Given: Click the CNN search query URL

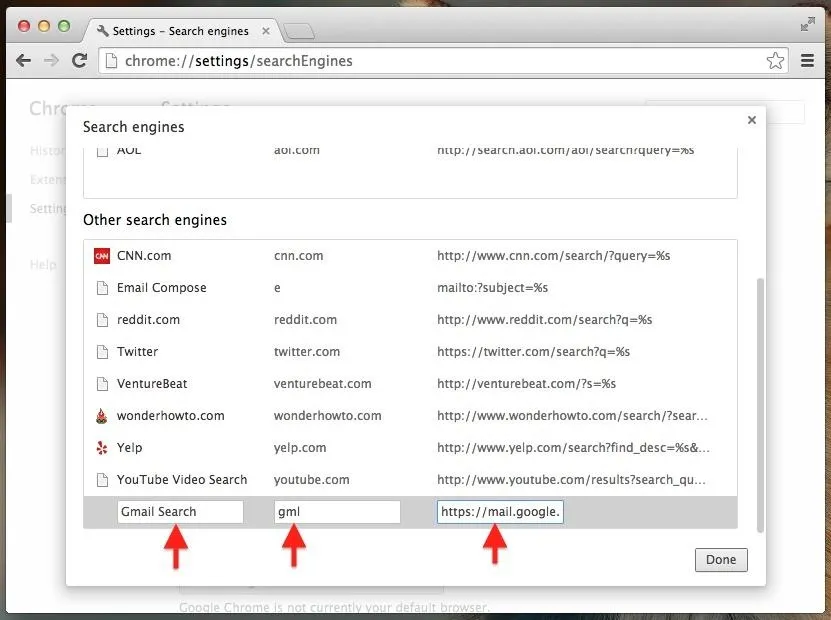Looking at the screenshot, I should [554, 256].
